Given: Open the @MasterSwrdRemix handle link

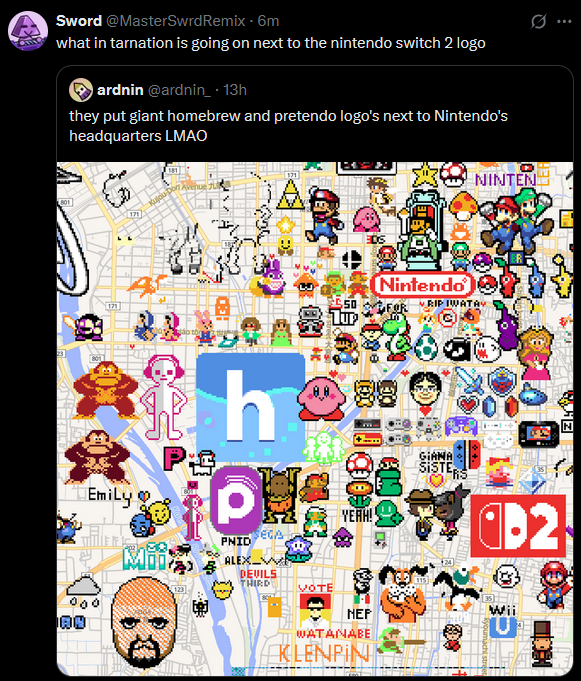Looking at the screenshot, I should tap(175, 21).
